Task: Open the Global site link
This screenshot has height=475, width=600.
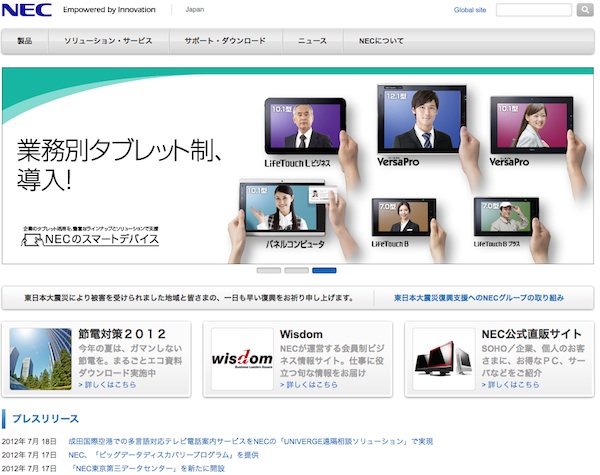Action: (x=469, y=10)
